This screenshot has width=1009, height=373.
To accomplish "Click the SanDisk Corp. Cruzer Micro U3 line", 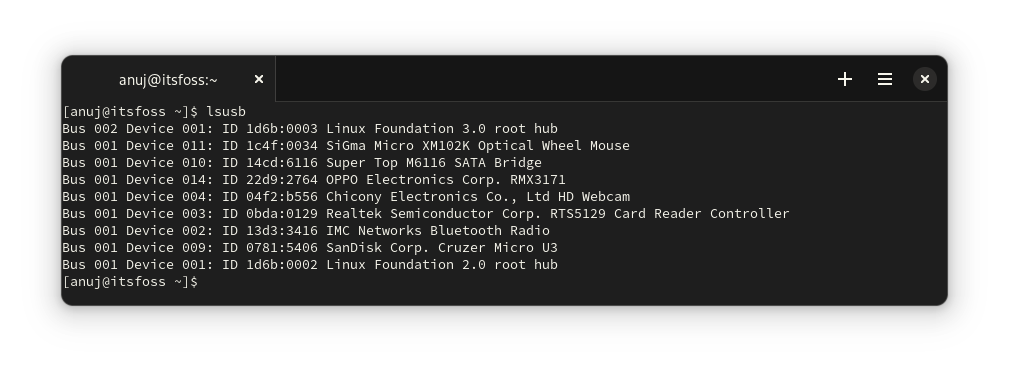I will pyautogui.click(x=310, y=248).
